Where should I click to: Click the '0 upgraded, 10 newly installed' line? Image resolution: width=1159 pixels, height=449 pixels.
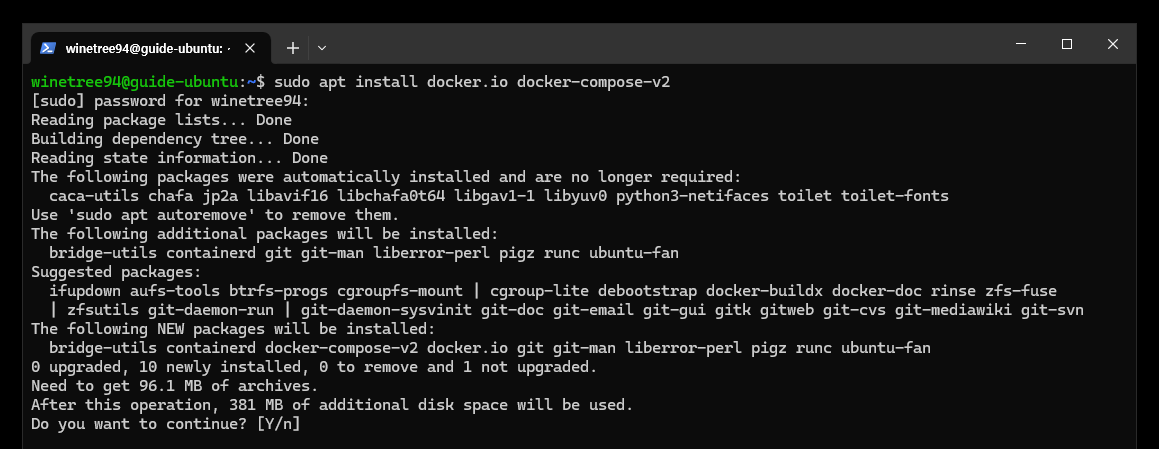[314, 367]
